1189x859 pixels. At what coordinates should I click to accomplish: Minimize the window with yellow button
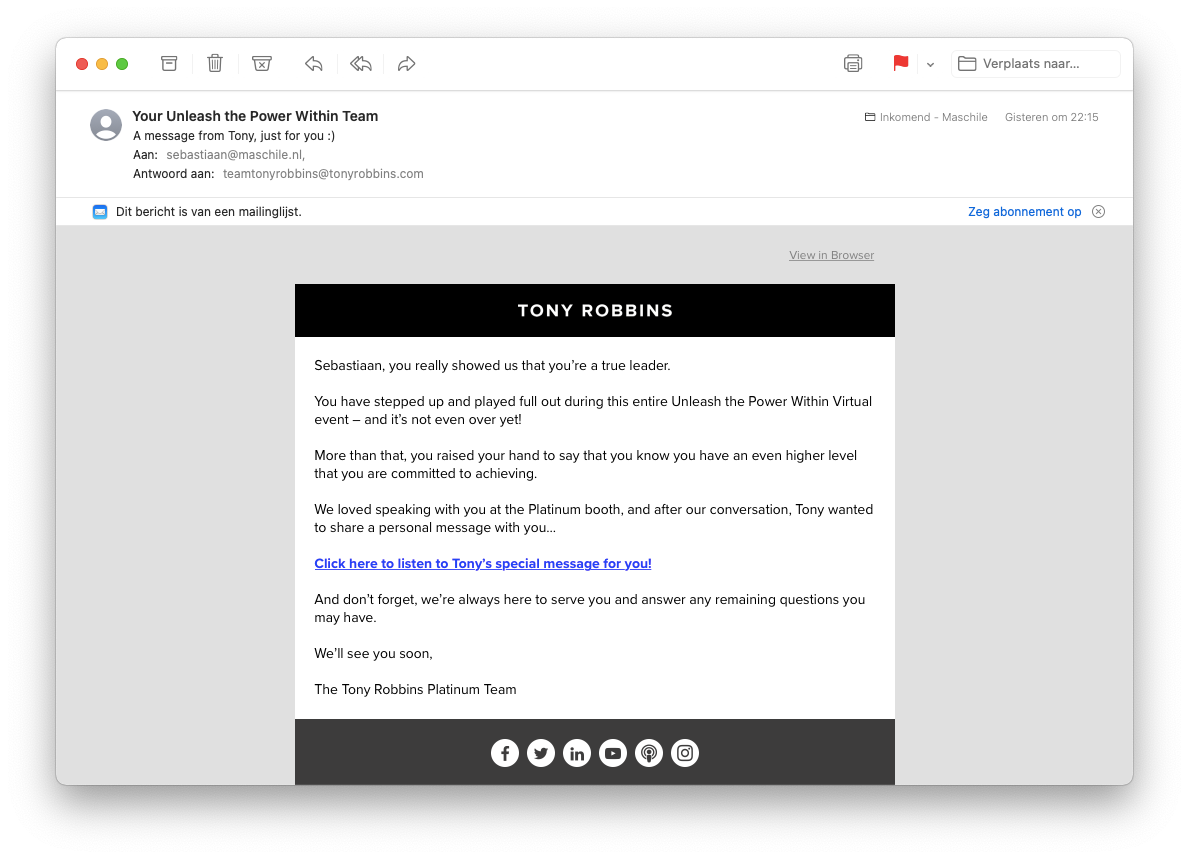pos(102,64)
